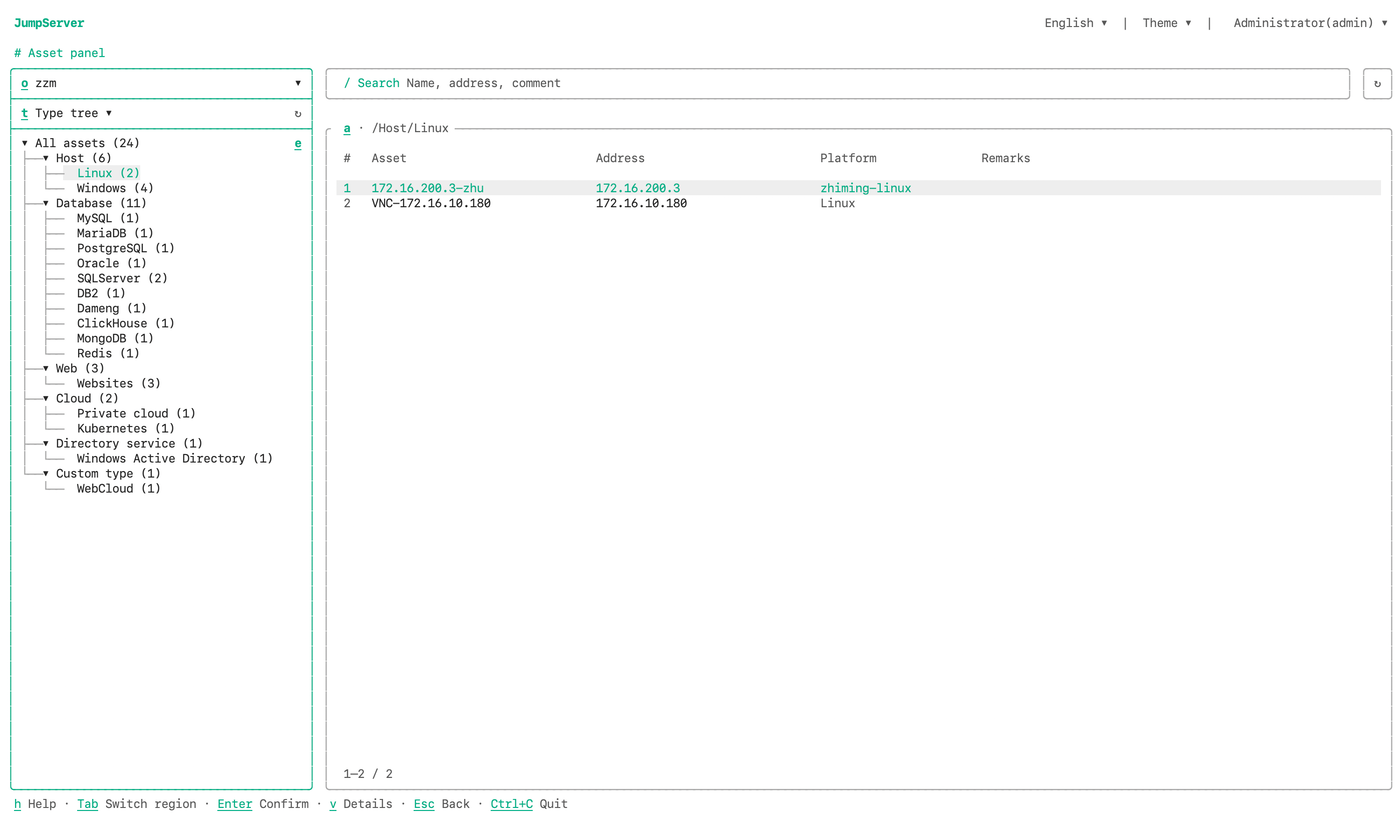Image resolution: width=1400 pixels, height=828 pixels.
Task: Select asset row 172.16.200.3-zhu
Action: click(858, 189)
